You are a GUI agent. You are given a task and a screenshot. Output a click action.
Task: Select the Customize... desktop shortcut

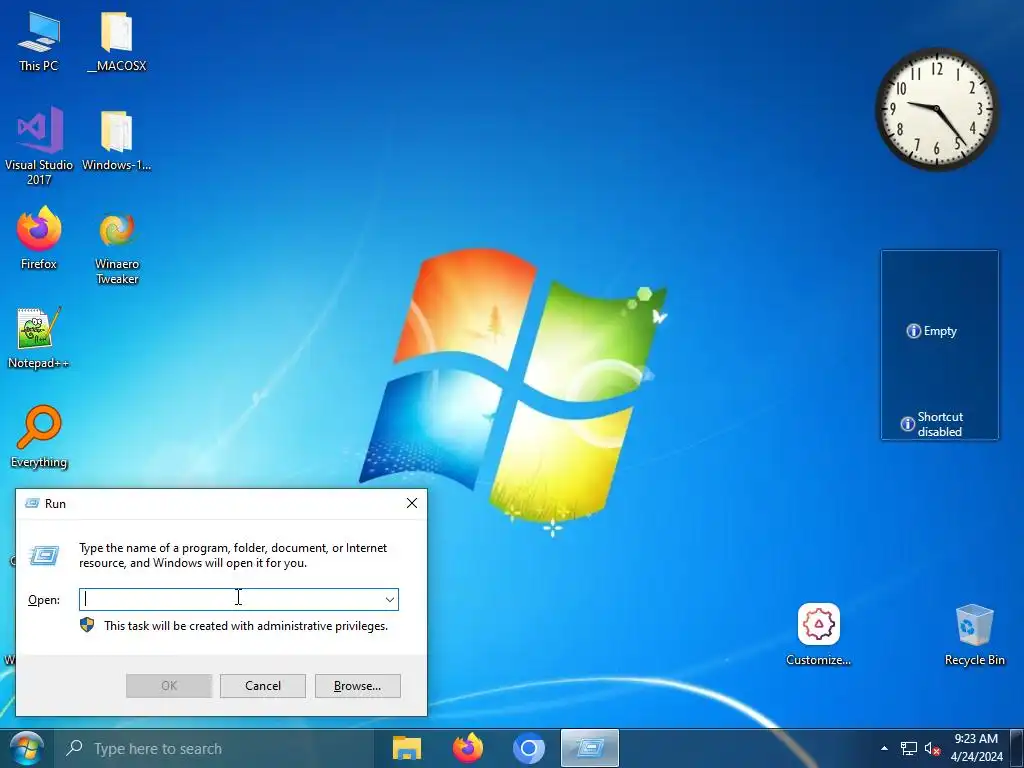click(x=818, y=635)
